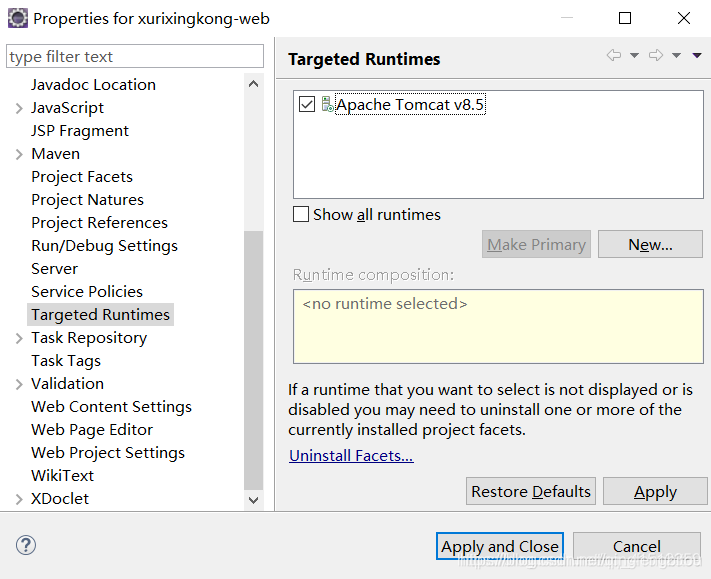Click the tree scrollbar down arrow

click(x=253, y=500)
